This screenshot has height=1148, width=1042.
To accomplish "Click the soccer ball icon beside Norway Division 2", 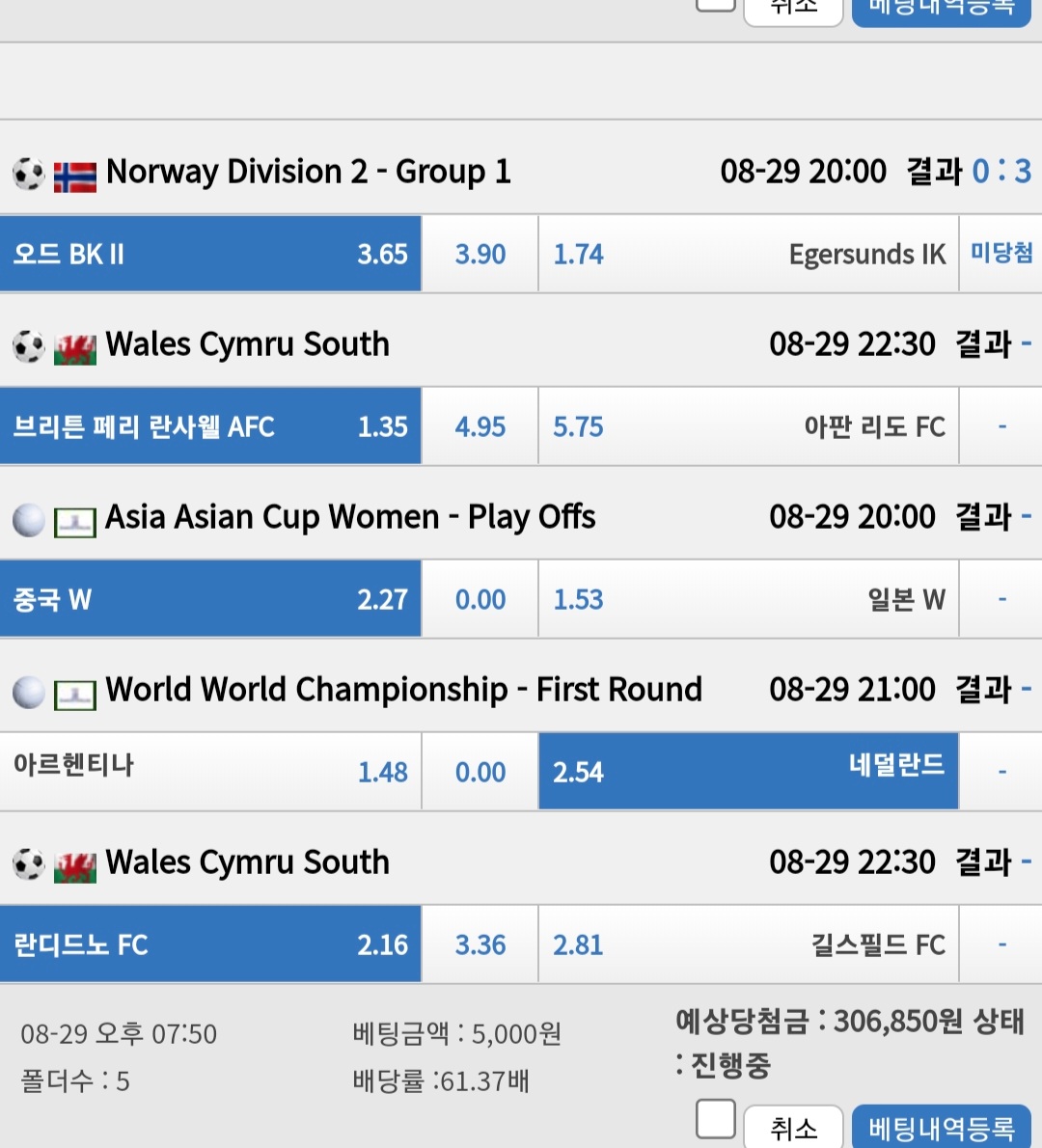I will (x=29, y=174).
